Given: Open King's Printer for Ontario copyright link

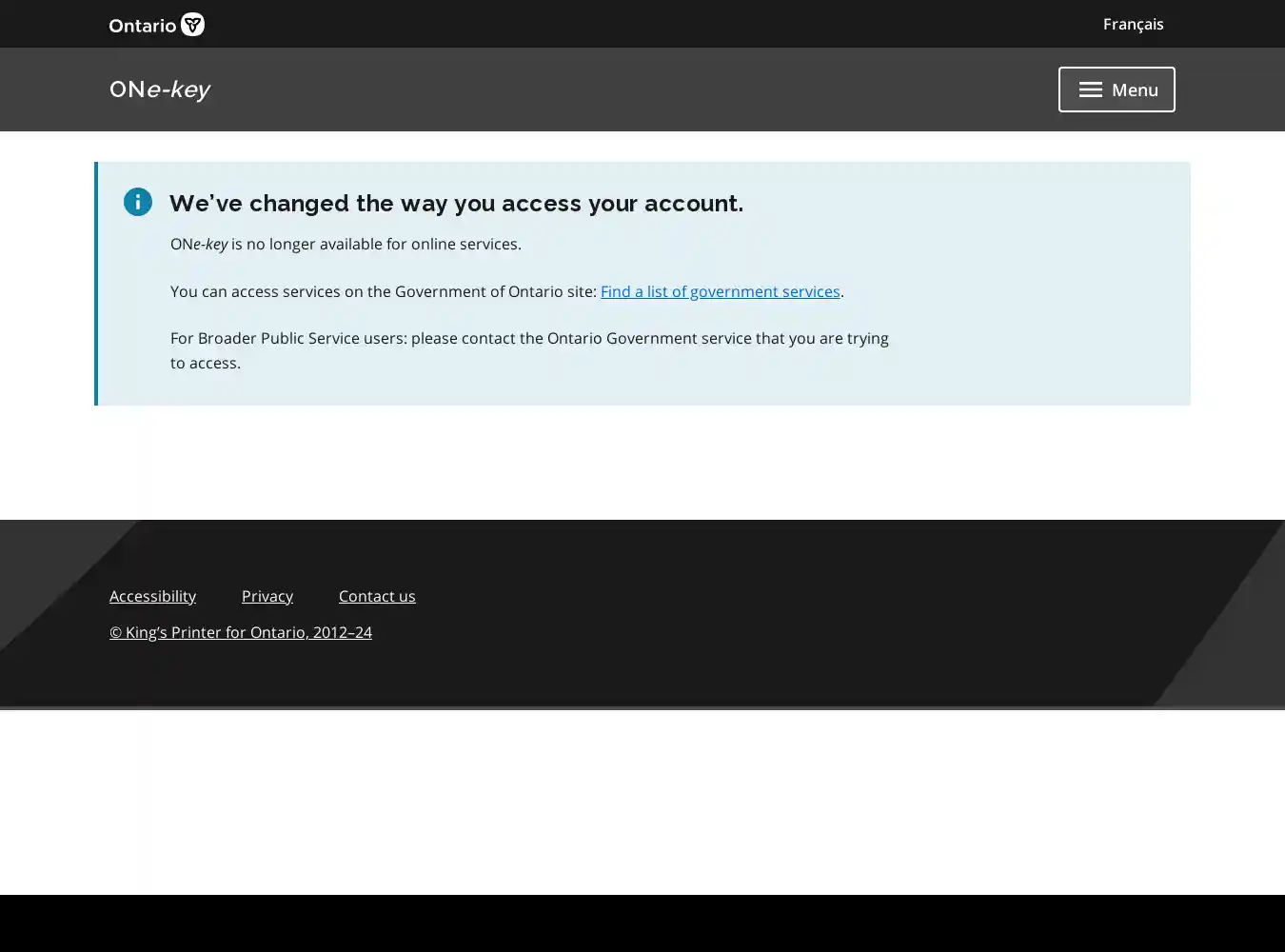Looking at the screenshot, I should click(241, 632).
